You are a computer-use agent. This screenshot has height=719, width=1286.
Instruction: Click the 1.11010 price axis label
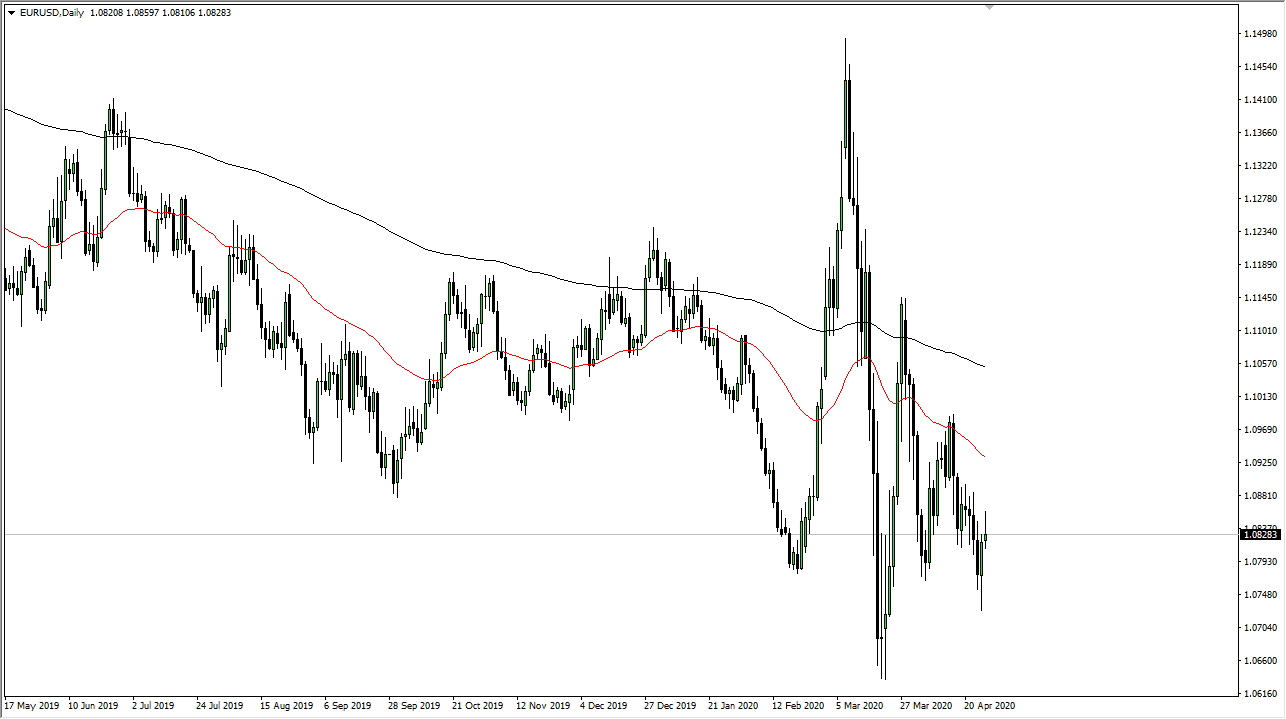pyautogui.click(x=1261, y=331)
